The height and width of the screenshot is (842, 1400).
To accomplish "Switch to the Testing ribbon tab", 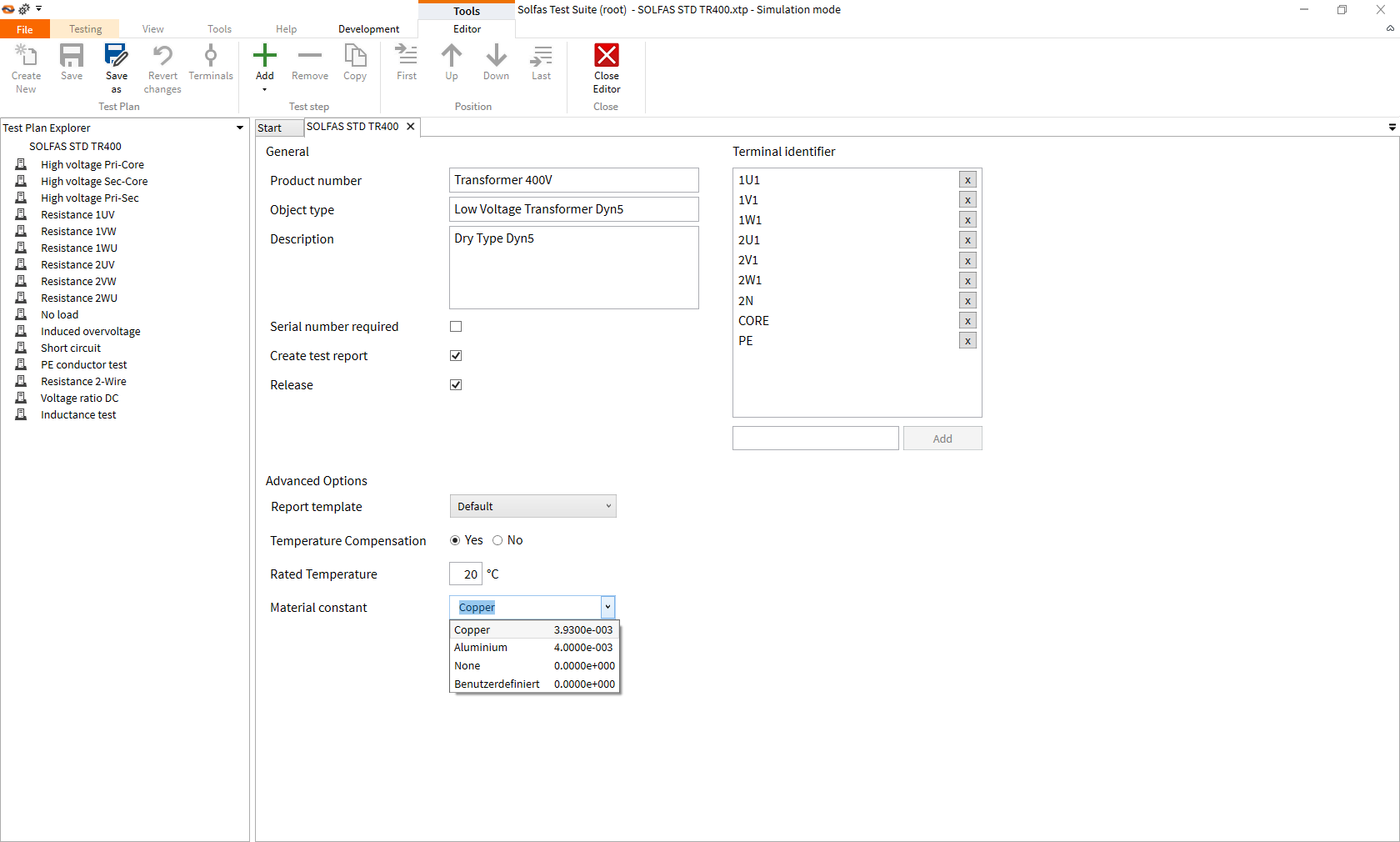I will pos(85,29).
